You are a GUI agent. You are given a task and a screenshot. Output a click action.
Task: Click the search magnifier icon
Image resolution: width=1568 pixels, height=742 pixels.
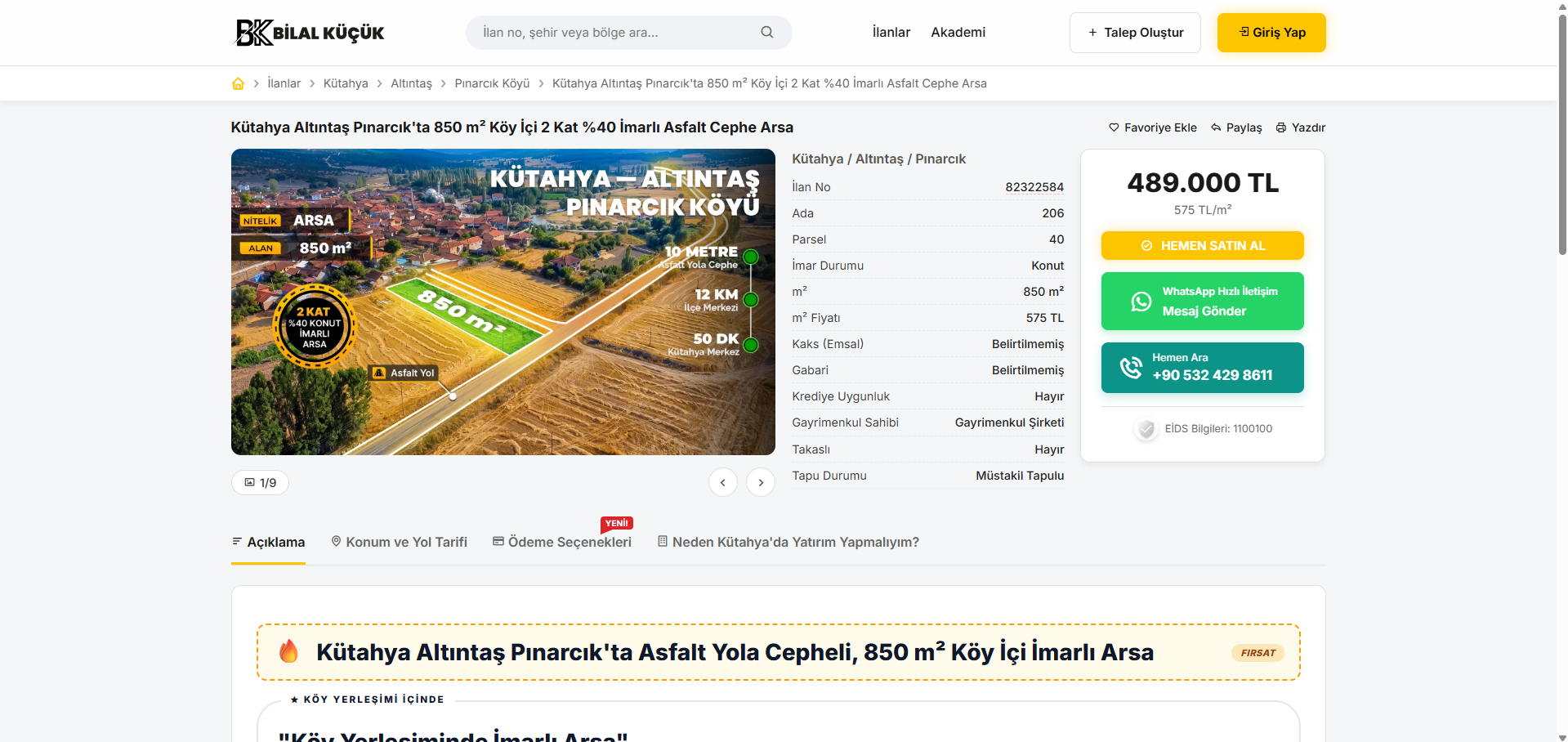[766, 33]
